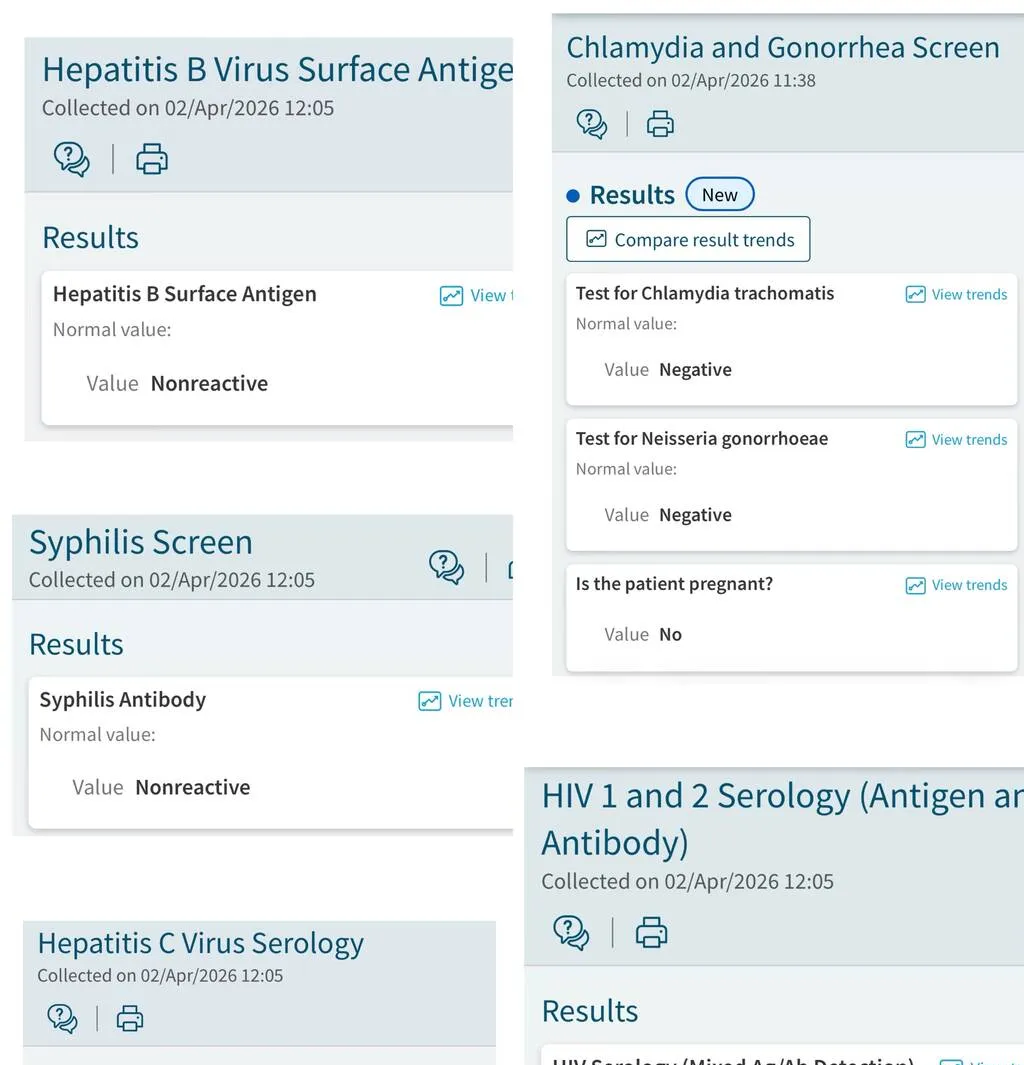The height and width of the screenshot is (1065, 1024).
Task: Print the Hepatitis C Virus Serology result
Action: (130, 1019)
